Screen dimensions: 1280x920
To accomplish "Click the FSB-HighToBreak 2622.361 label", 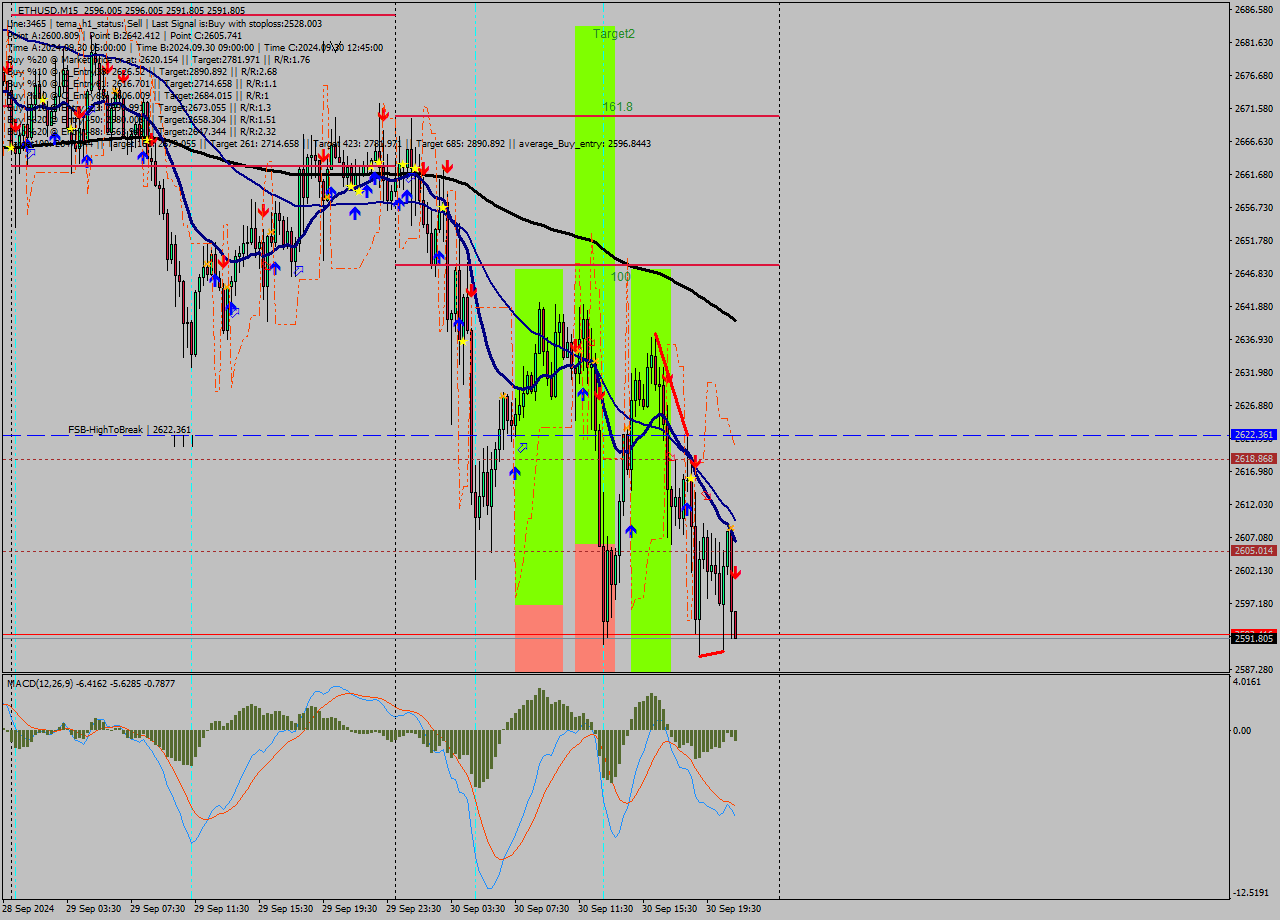I will click(129, 430).
